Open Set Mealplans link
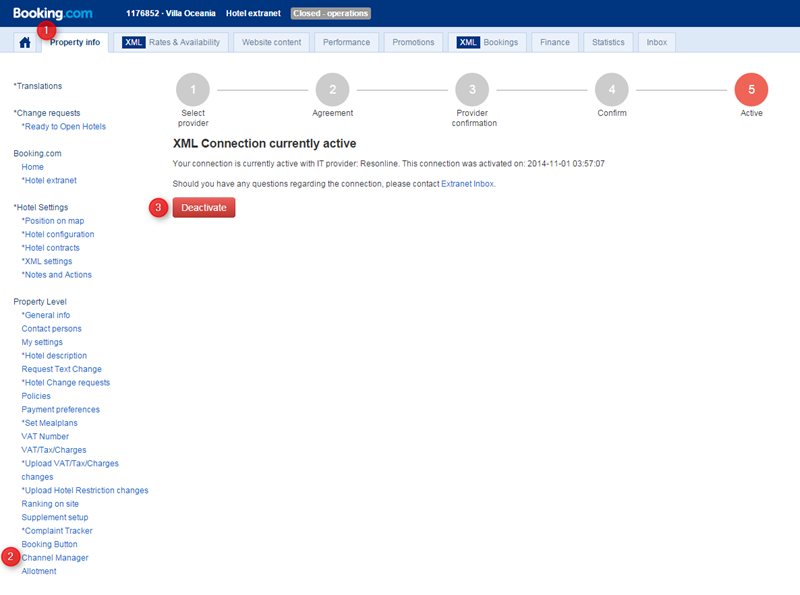The height and width of the screenshot is (595, 800). 49,423
